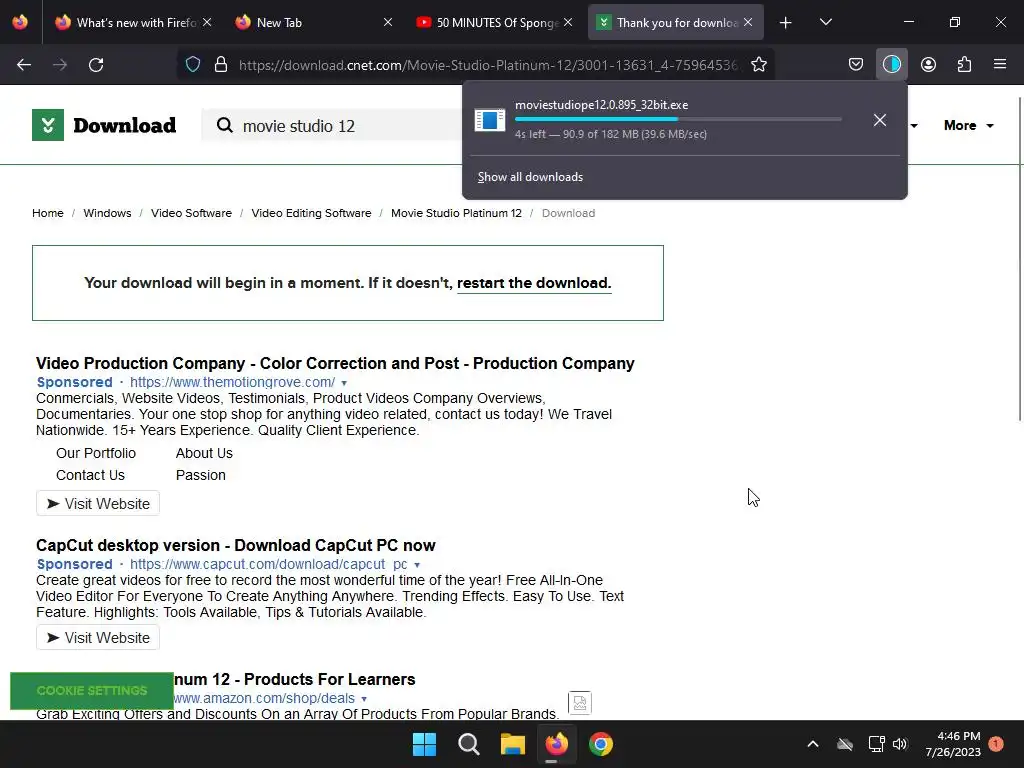Click the ad image placeholder icon
The width and height of the screenshot is (1024, 768).
tap(579, 703)
